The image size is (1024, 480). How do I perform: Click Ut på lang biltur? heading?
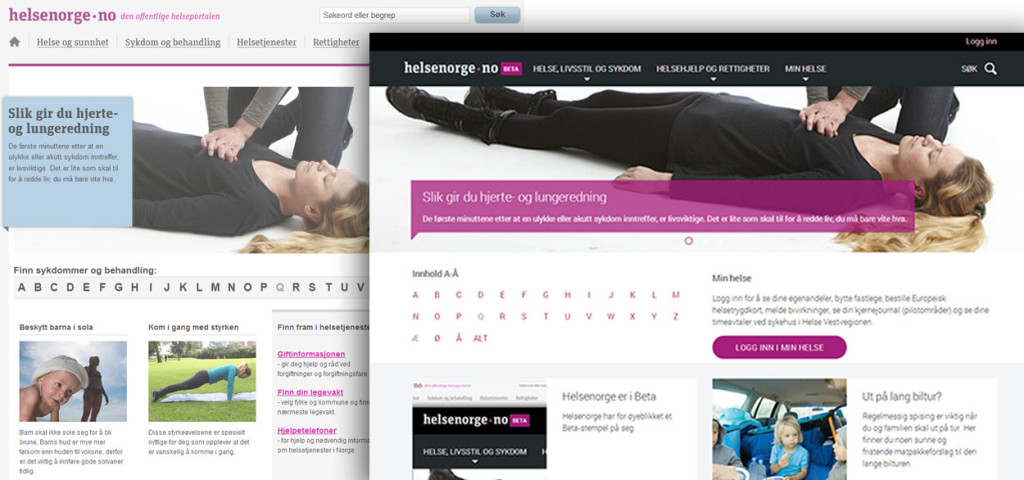[x=901, y=396]
